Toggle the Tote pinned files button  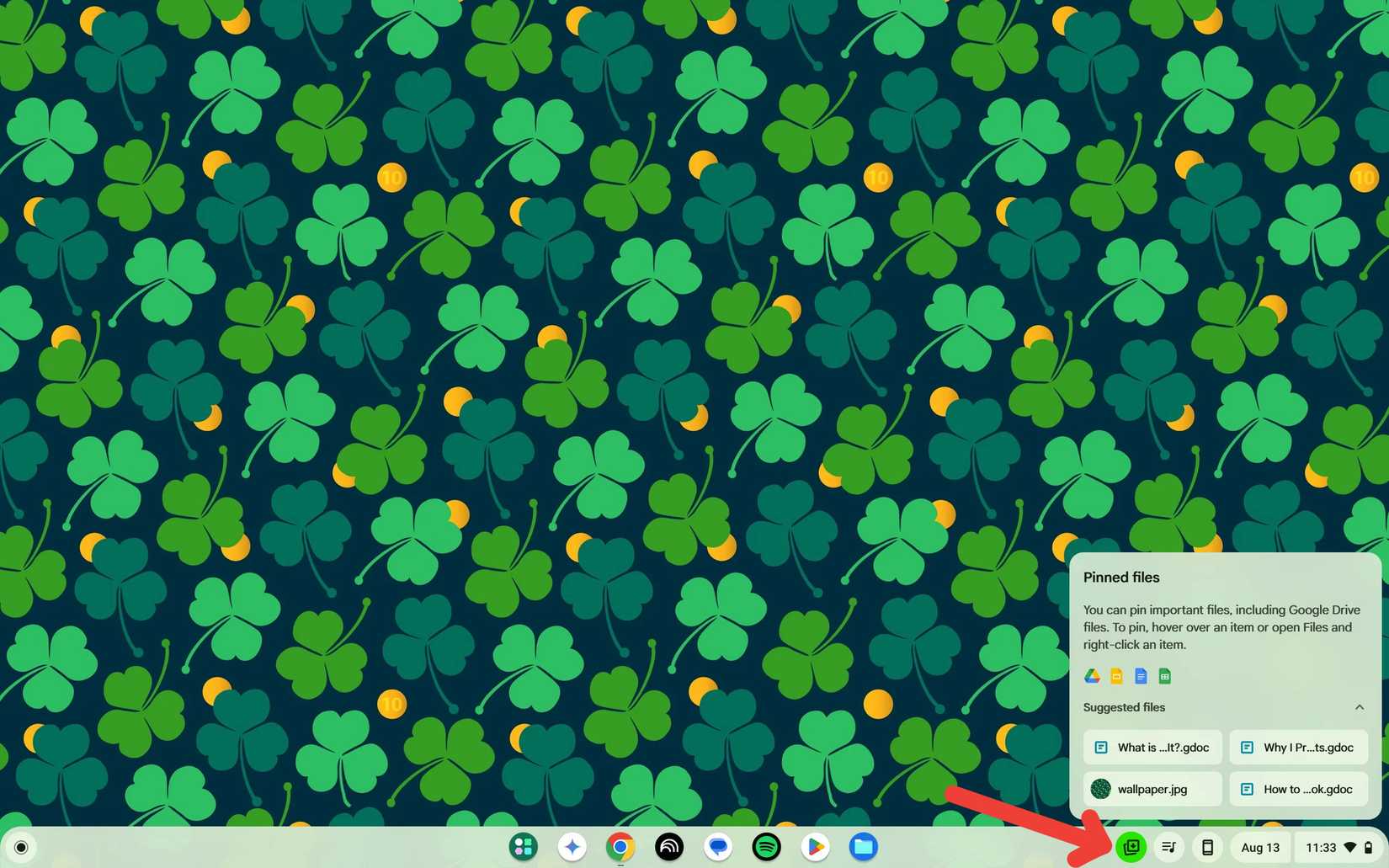click(x=1131, y=847)
